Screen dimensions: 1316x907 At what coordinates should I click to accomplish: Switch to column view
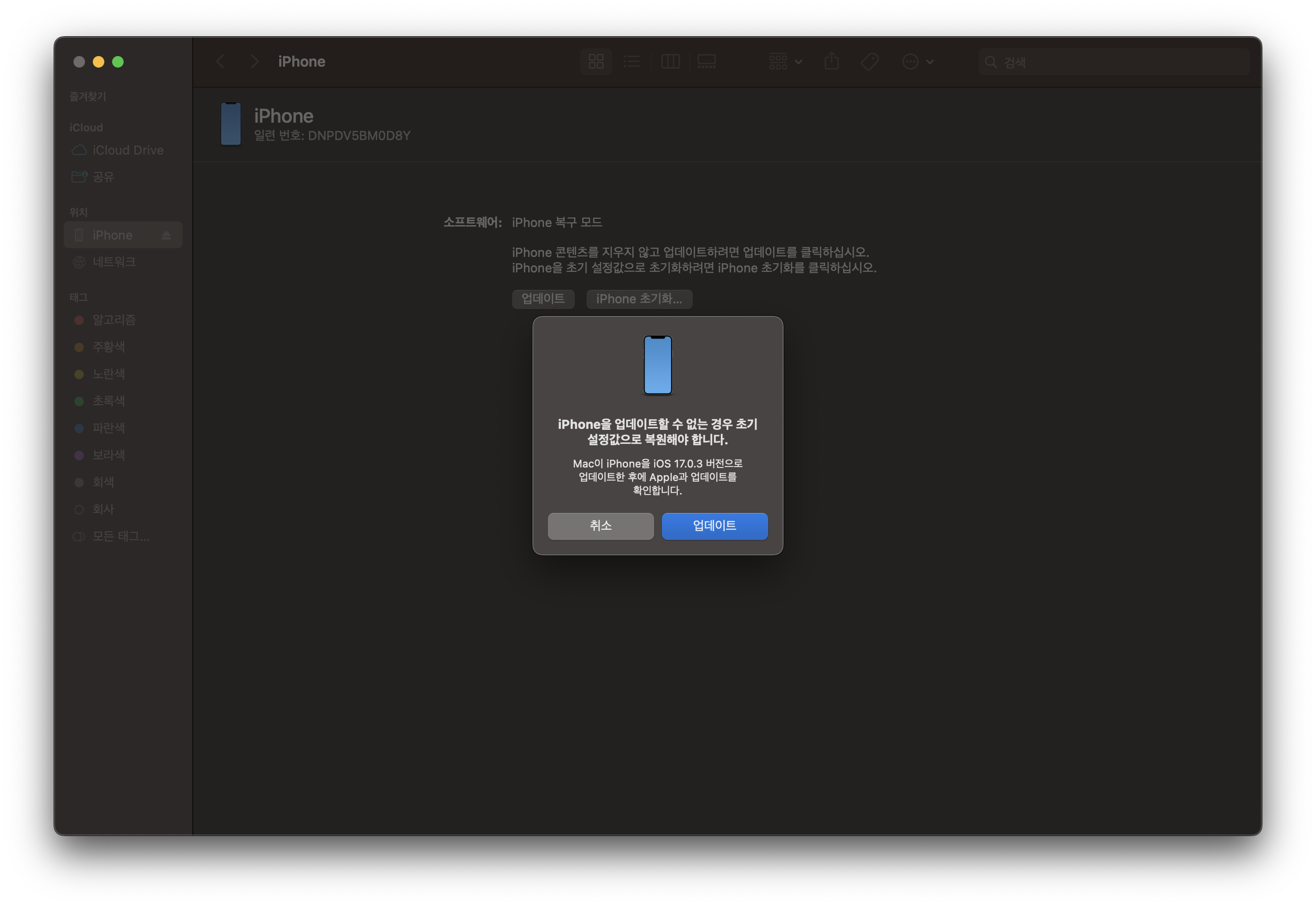coord(670,61)
